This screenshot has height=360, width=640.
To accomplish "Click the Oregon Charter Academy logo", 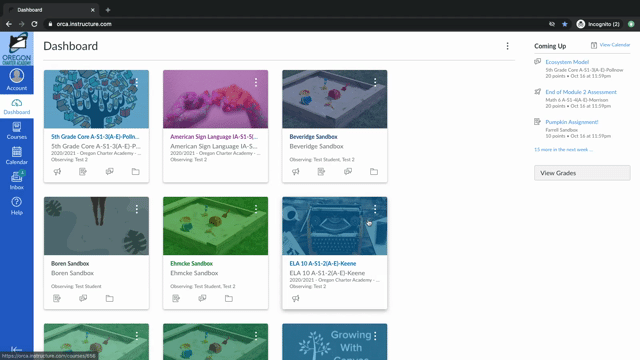I will tap(17, 49).
